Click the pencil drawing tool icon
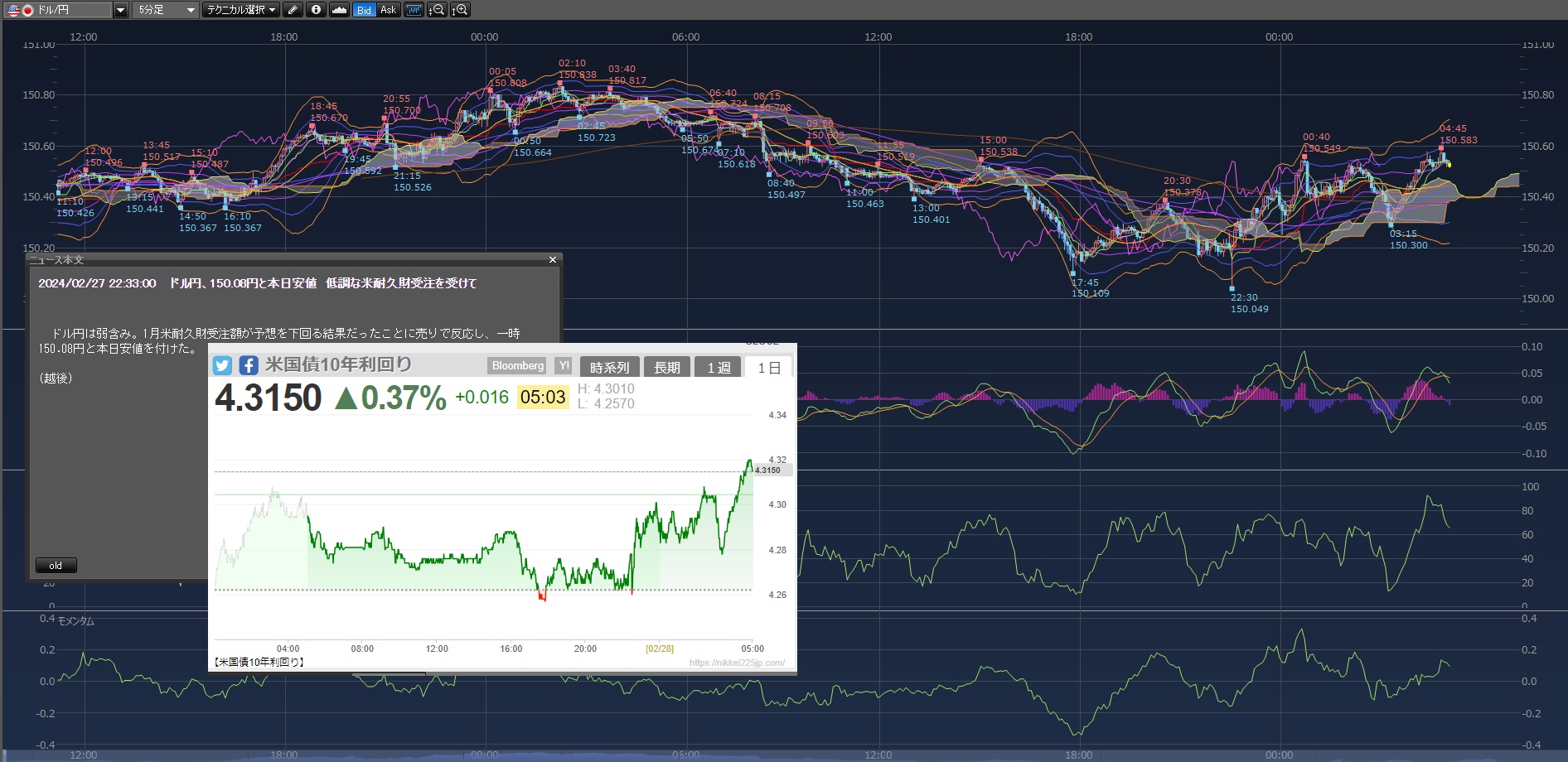The width and height of the screenshot is (1568, 762). click(x=293, y=10)
